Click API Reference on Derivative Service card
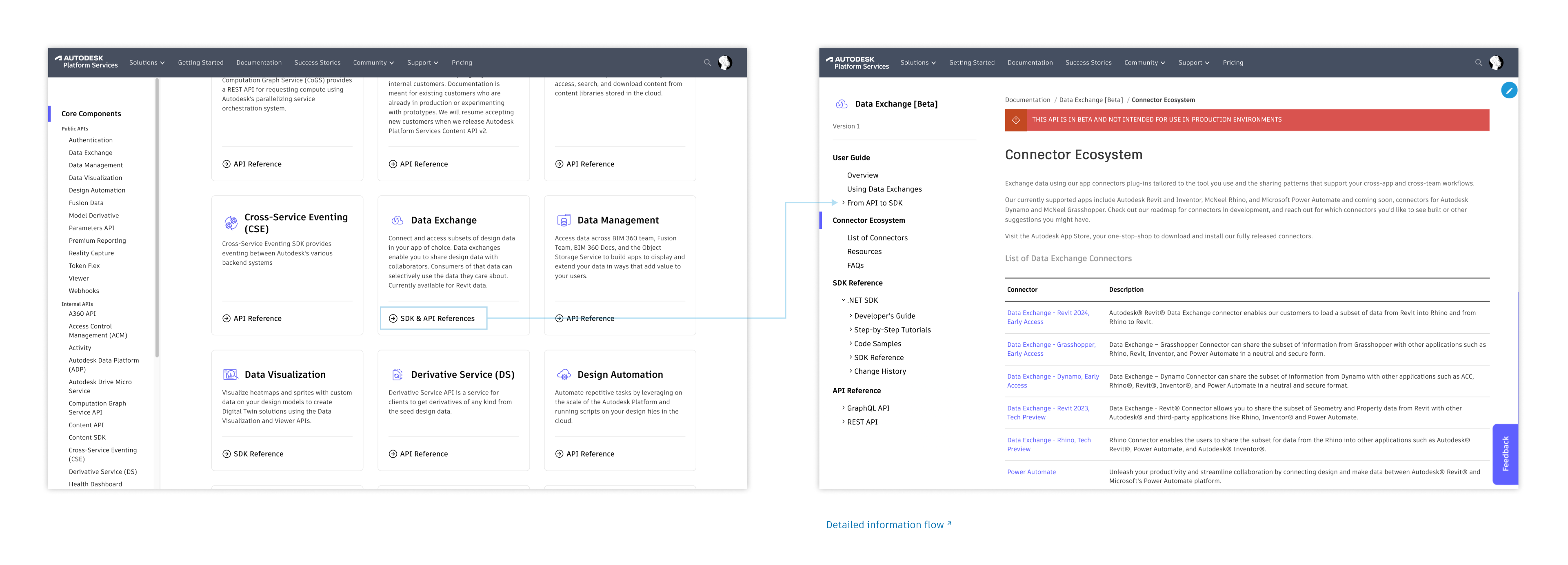The width and height of the screenshot is (1568, 565). pos(418,454)
